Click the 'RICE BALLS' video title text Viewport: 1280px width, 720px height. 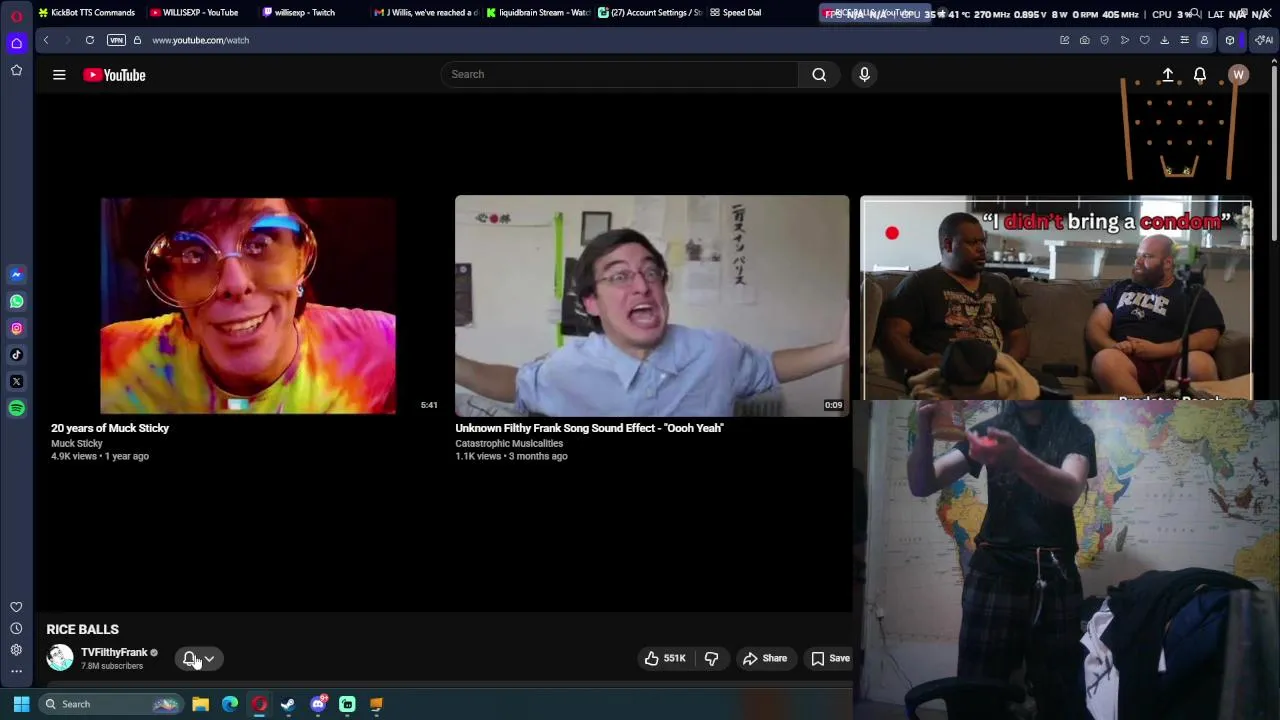click(x=82, y=629)
